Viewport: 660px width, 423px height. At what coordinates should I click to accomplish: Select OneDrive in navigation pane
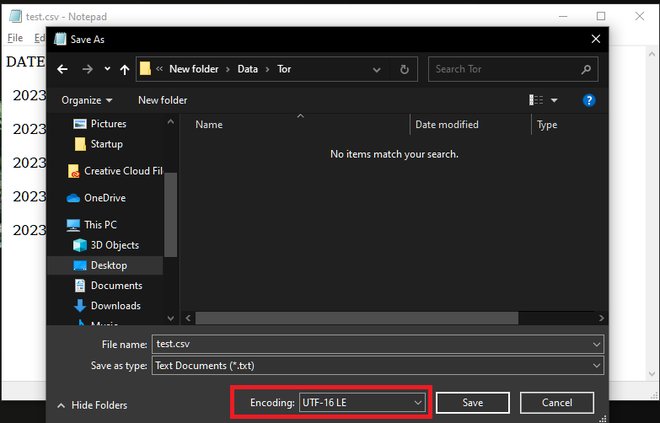[x=105, y=198]
